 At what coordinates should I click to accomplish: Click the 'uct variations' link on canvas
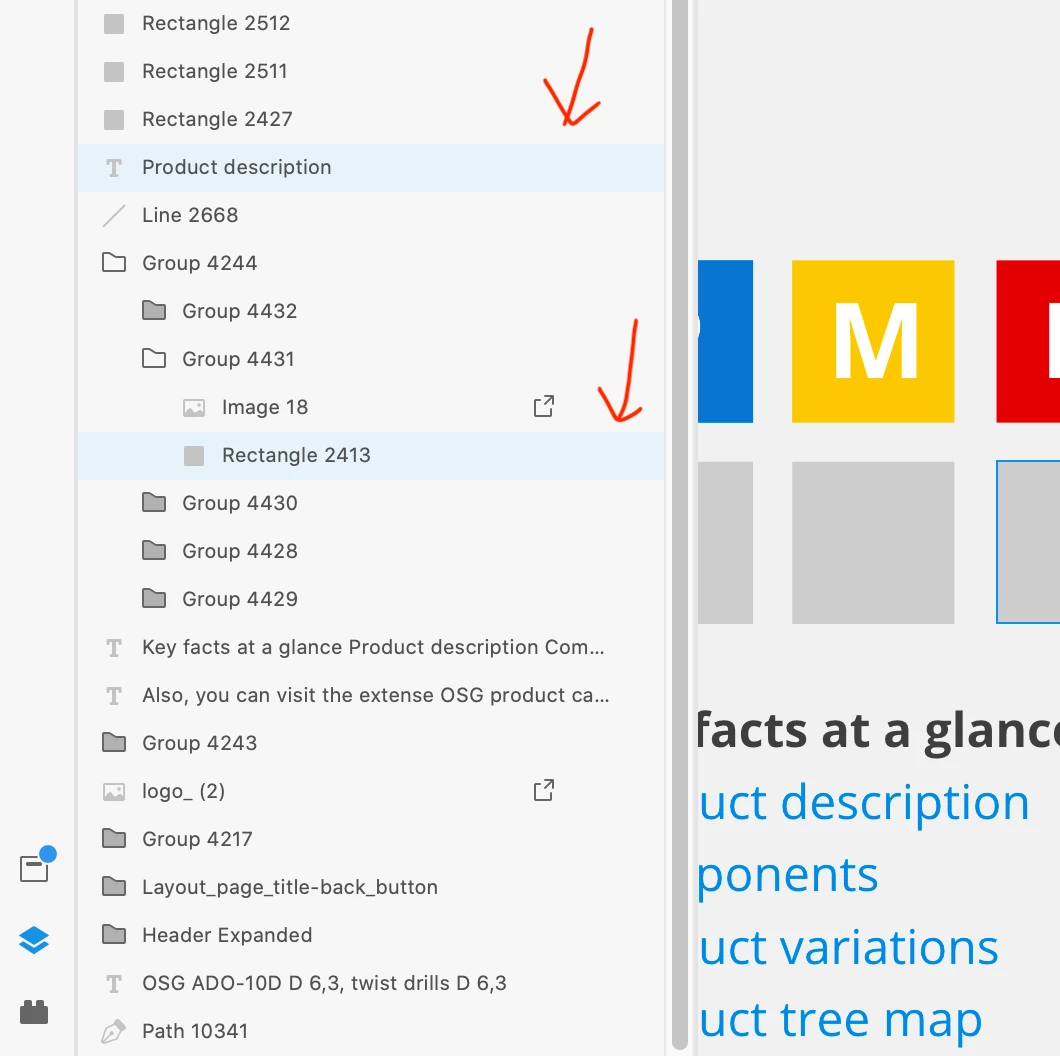pyautogui.click(x=848, y=947)
